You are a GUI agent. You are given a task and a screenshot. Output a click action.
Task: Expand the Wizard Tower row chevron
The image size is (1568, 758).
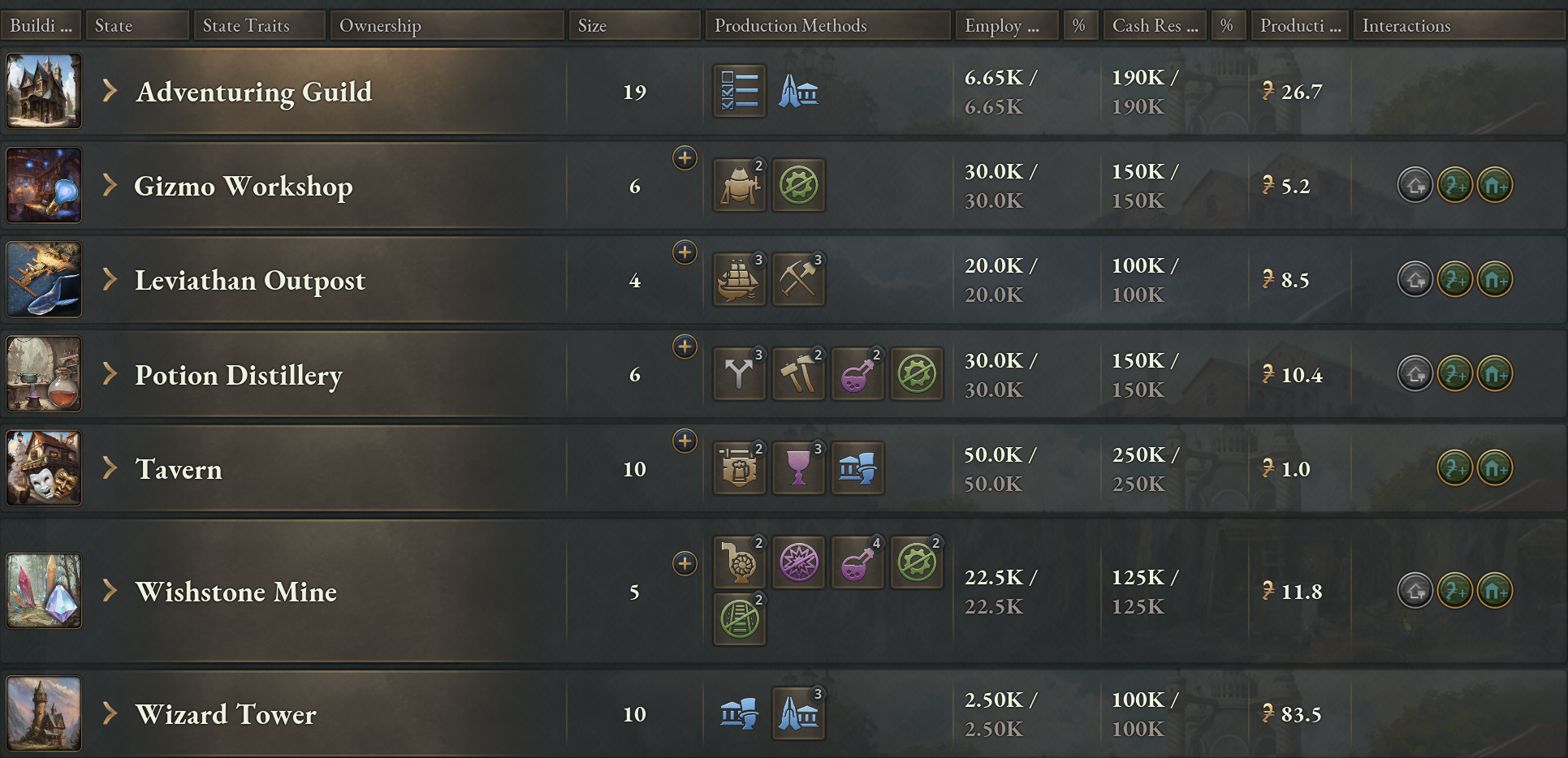tap(110, 713)
